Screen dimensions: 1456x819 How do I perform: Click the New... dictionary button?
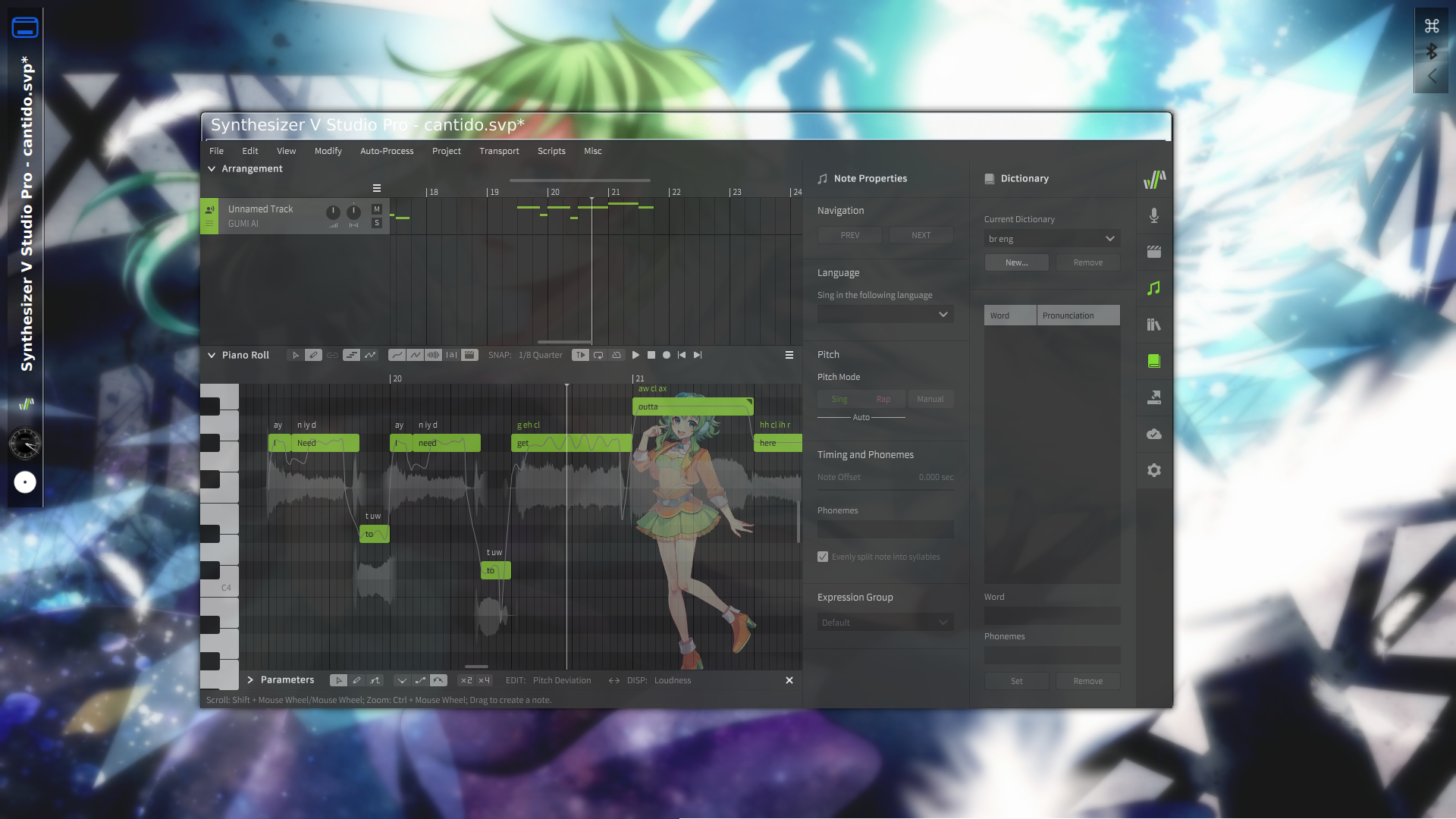[x=1016, y=262]
